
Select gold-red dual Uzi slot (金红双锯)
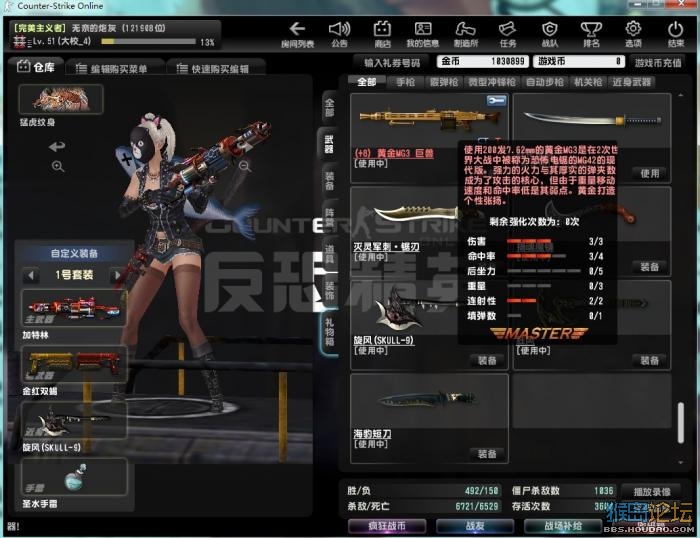click(73, 365)
